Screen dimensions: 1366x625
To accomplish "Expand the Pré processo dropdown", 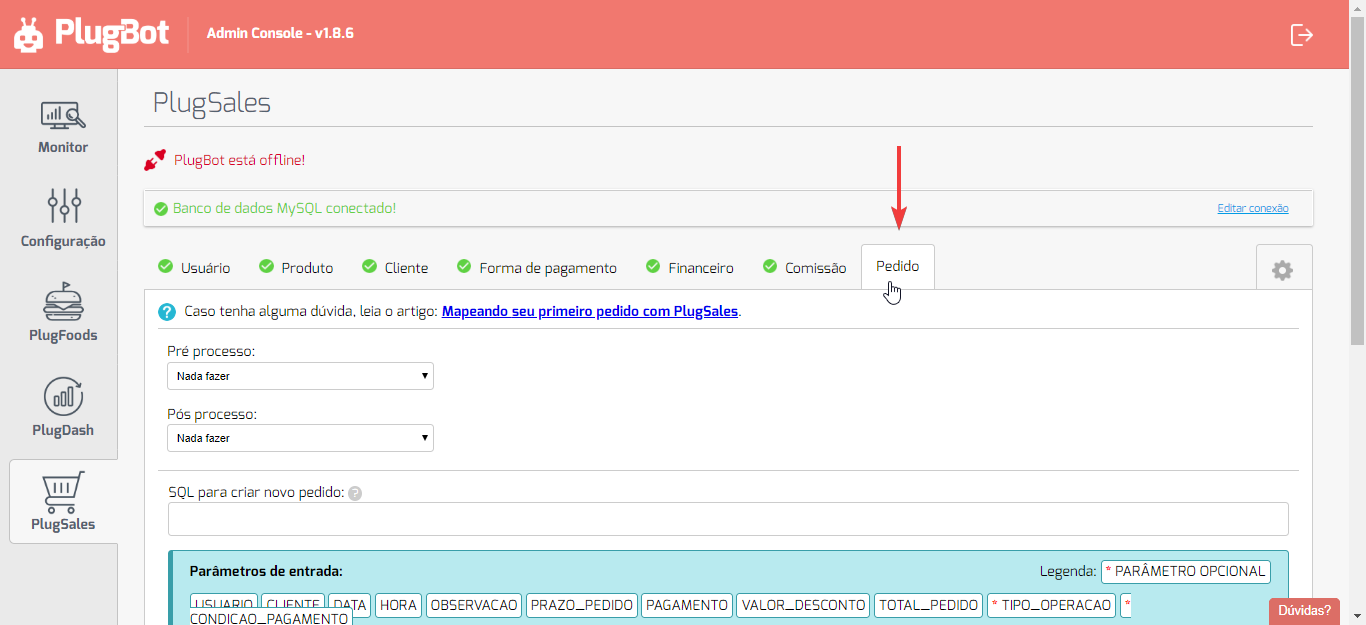I will tap(300, 376).
